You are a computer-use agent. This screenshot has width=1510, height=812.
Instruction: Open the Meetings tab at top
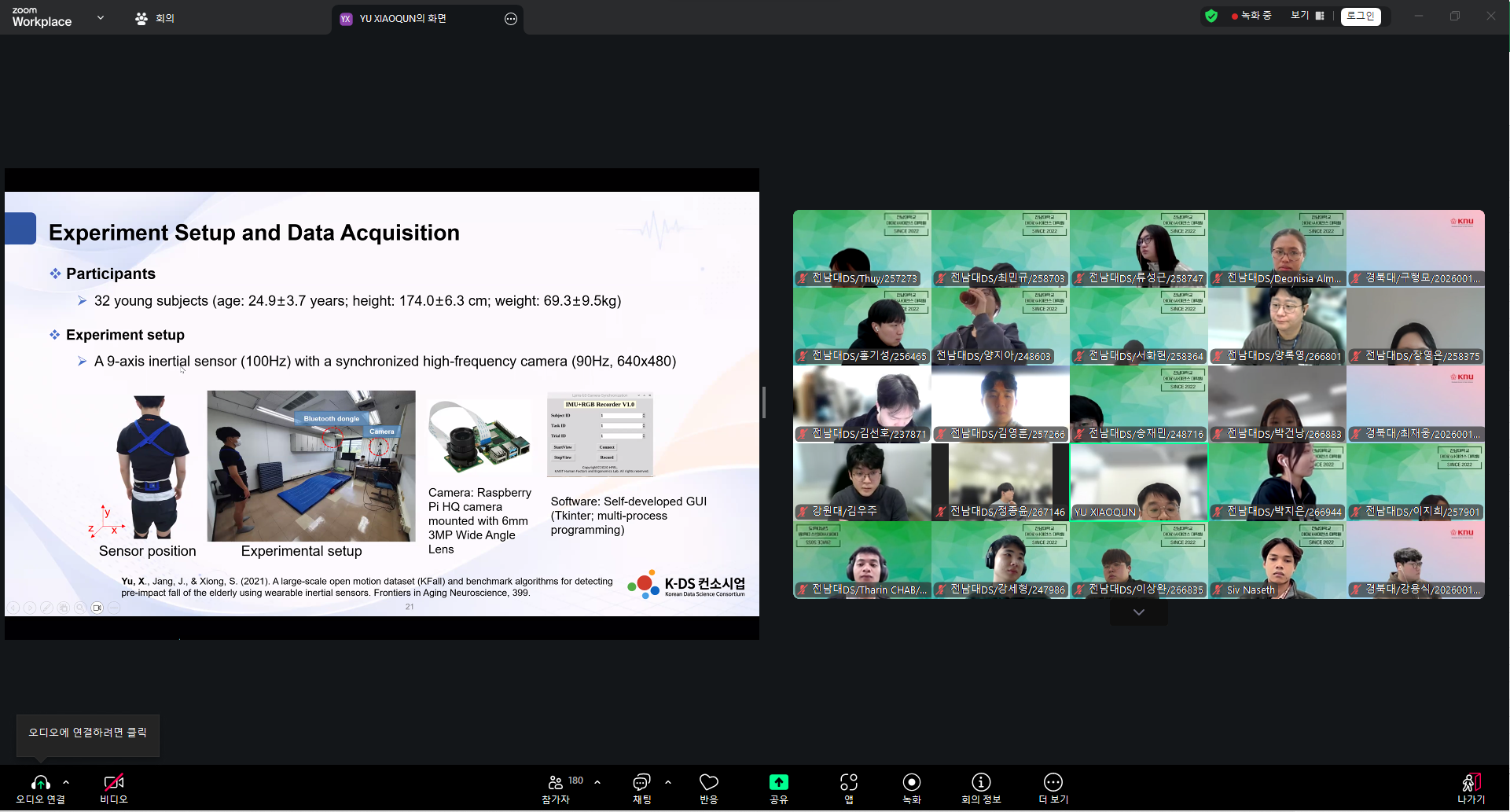click(155, 18)
